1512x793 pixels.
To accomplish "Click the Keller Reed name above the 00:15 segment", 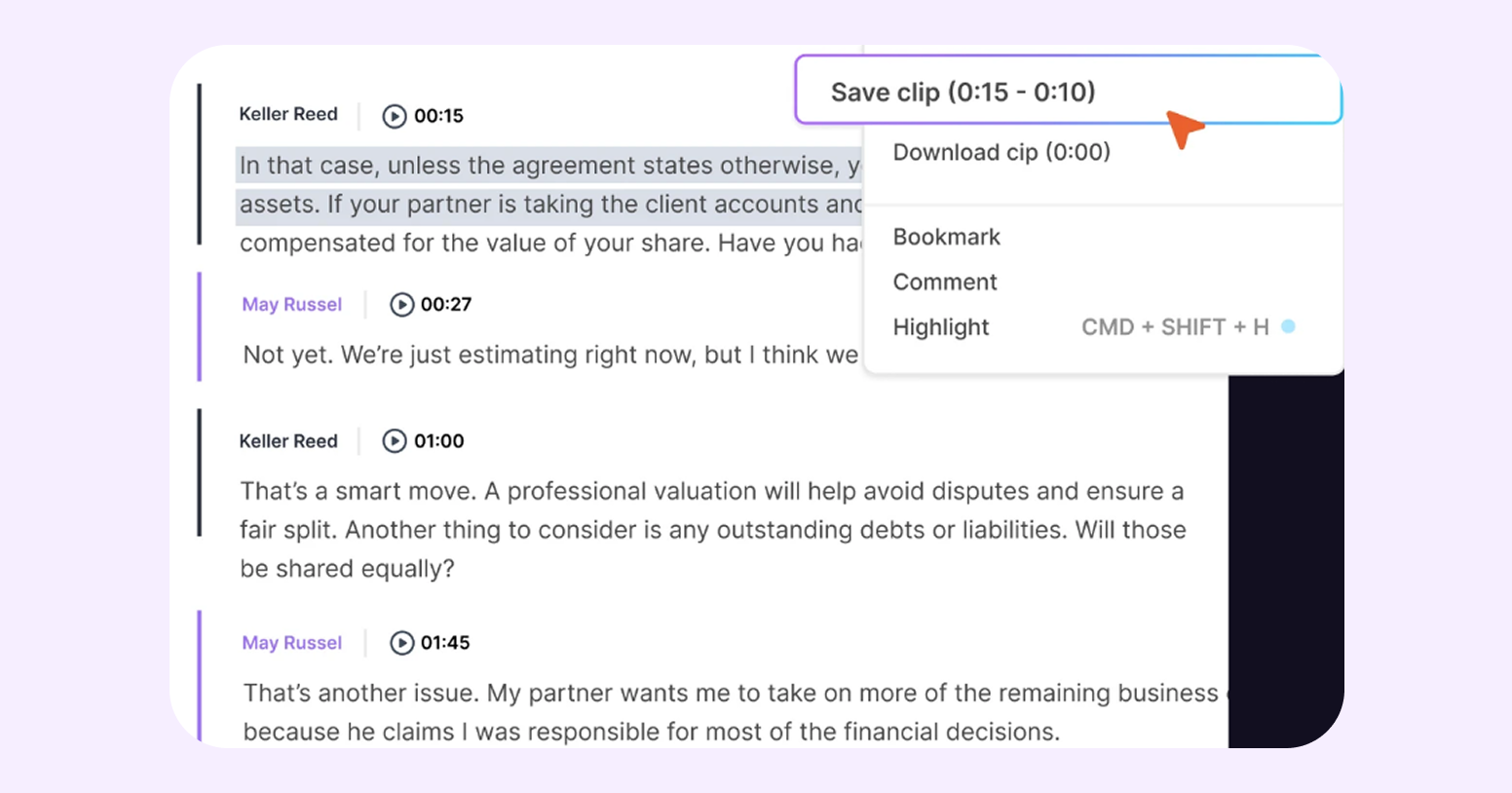I will [288, 114].
